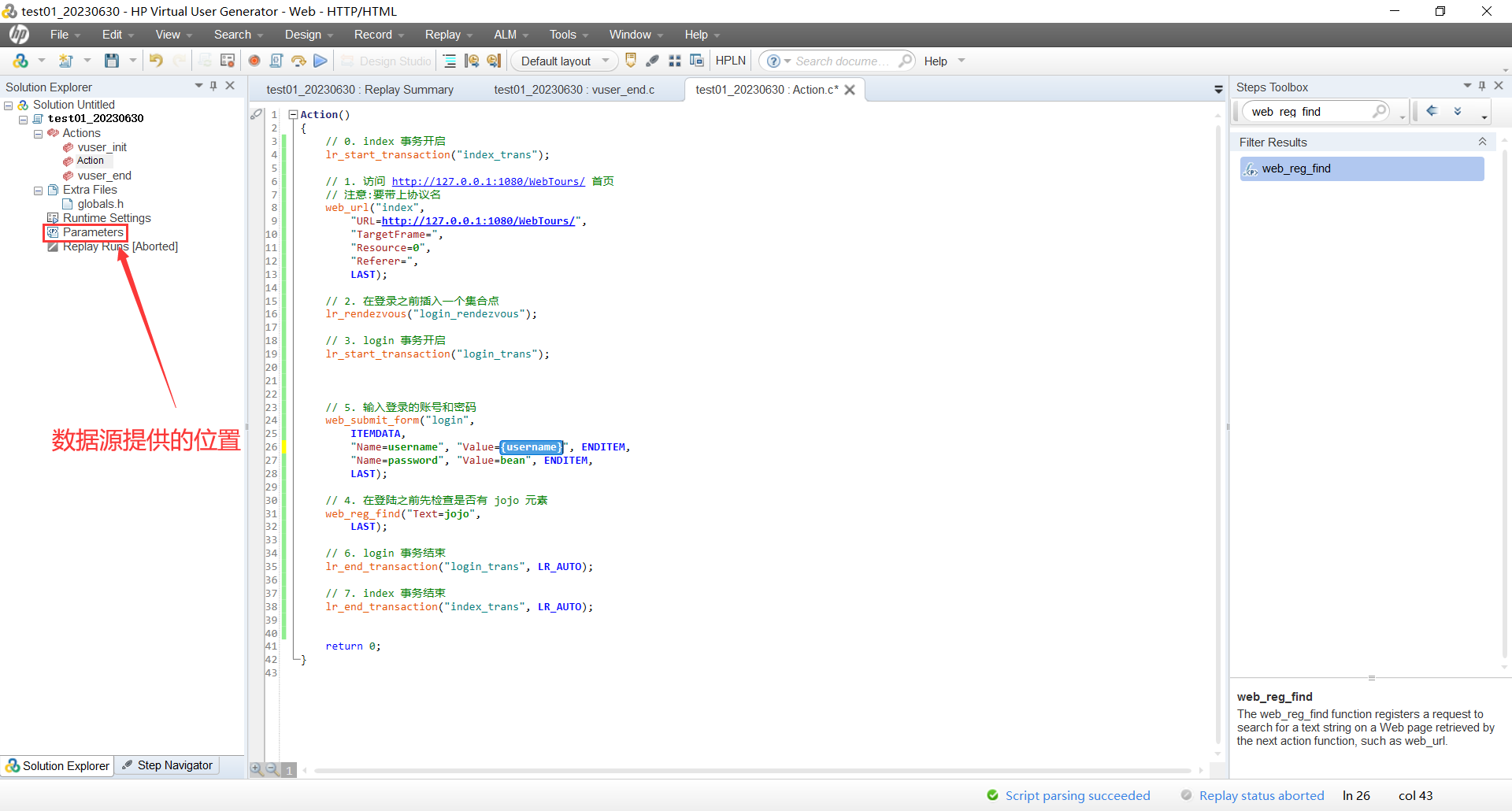Viewport: 1512px width, 811px height.
Task: Open the Steps Toolbox panel options arrow
Action: 1467,86
